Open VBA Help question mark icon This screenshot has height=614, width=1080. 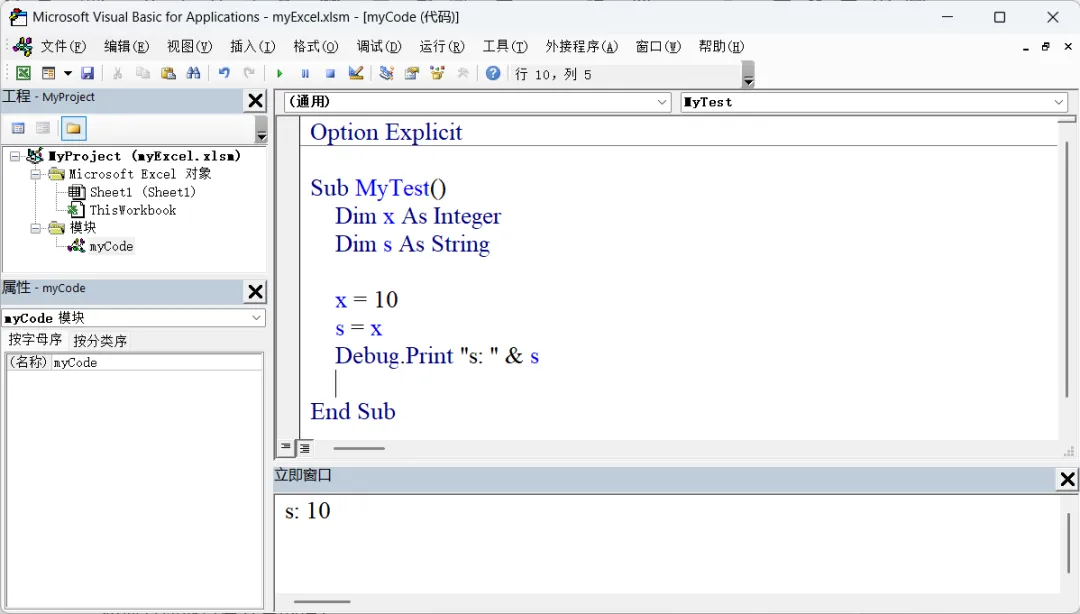click(493, 73)
